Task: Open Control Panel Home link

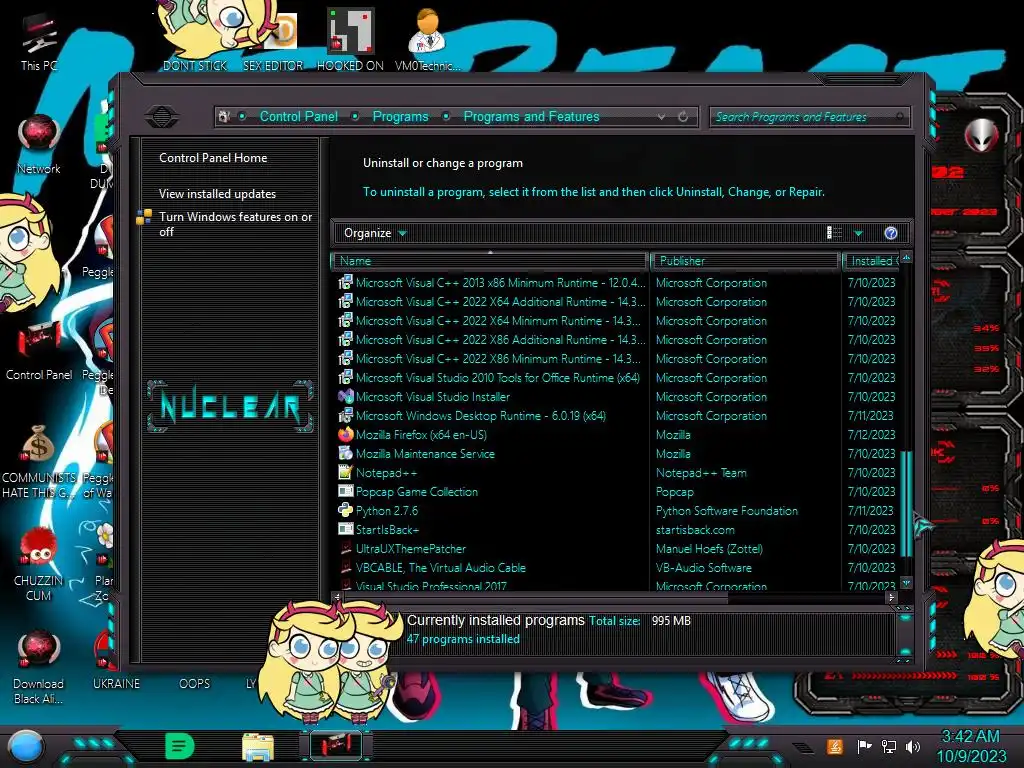Action: click(x=213, y=158)
